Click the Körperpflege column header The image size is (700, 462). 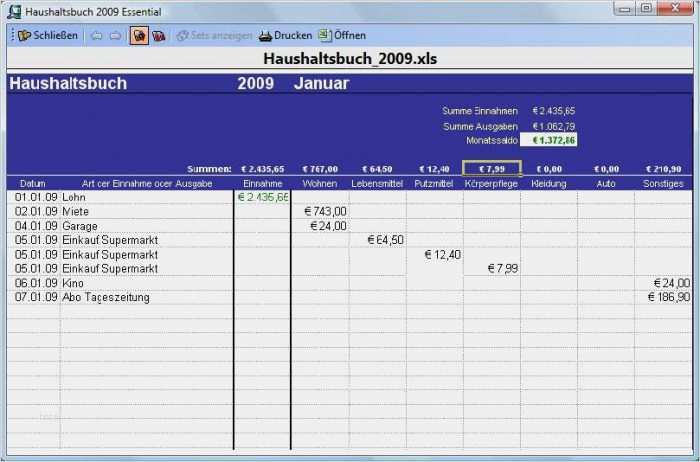click(491, 183)
